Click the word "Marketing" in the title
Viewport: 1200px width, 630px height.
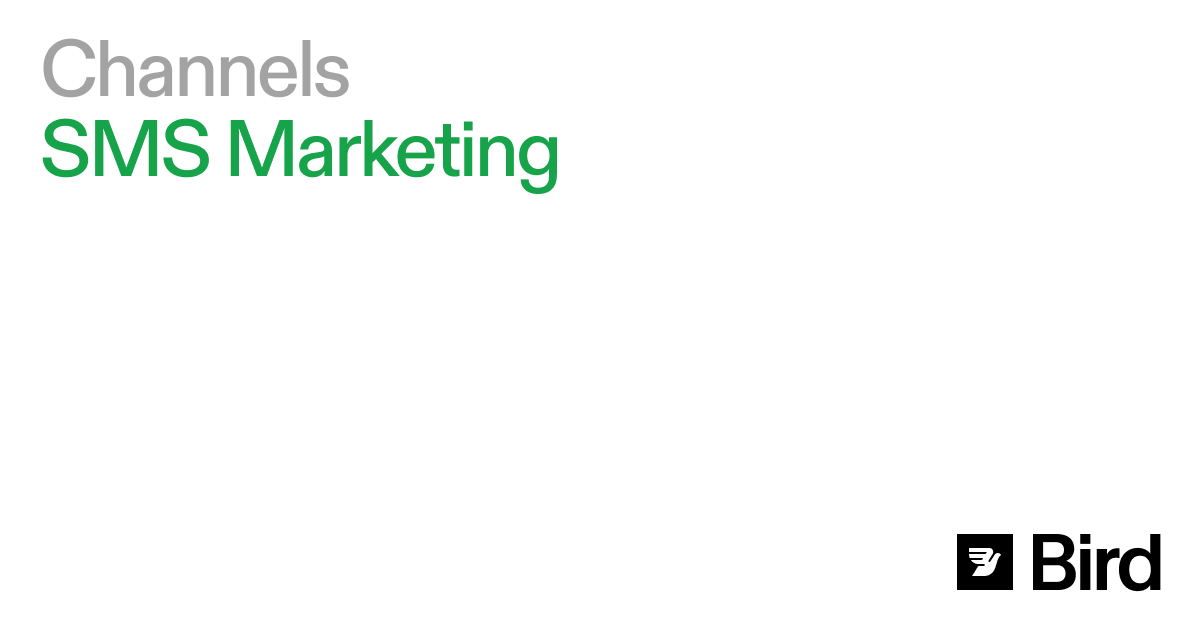393,151
